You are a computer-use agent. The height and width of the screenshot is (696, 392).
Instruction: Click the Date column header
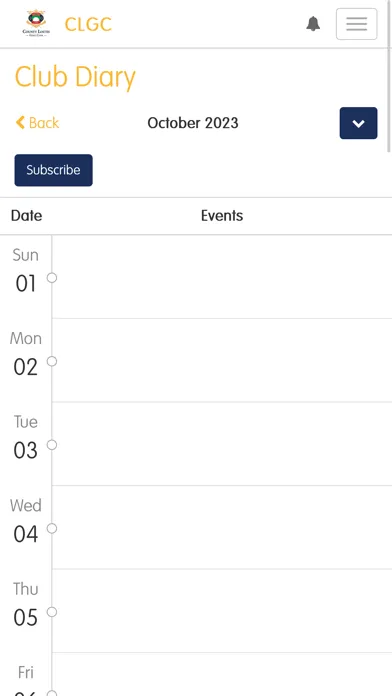(x=26, y=216)
